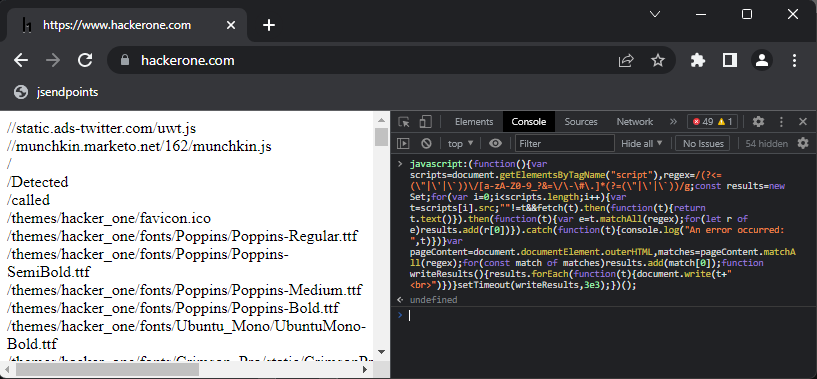
Task: Click the forward navigation arrow
Action: click(53, 60)
